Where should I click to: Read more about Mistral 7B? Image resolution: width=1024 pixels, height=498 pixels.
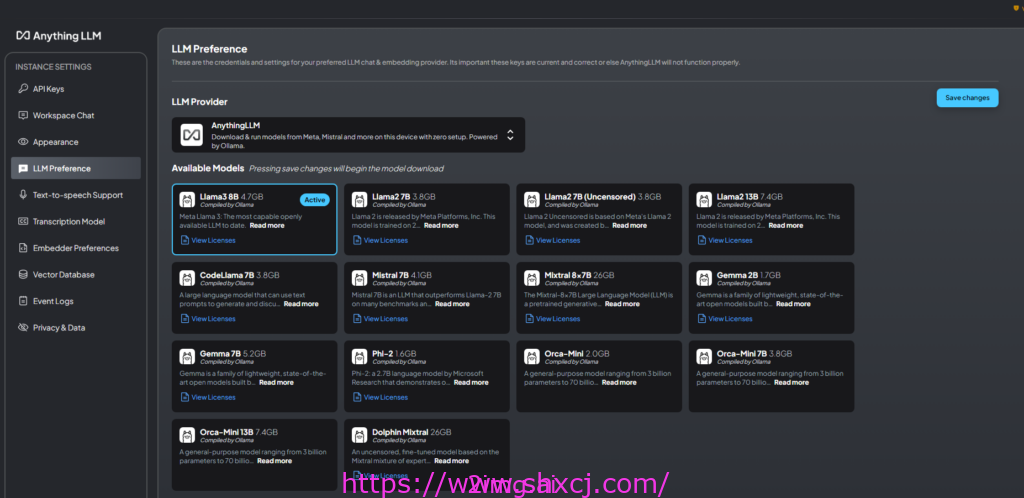coord(453,303)
